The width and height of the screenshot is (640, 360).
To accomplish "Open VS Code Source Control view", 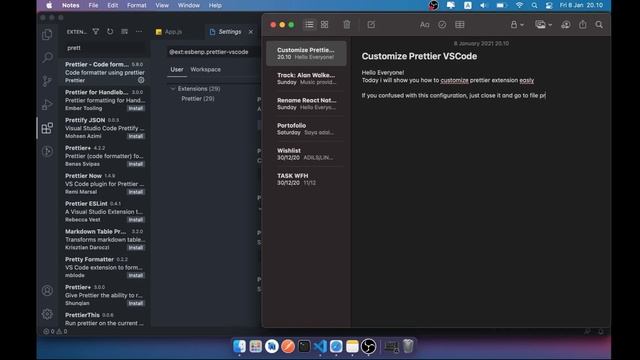I will click(47, 81).
